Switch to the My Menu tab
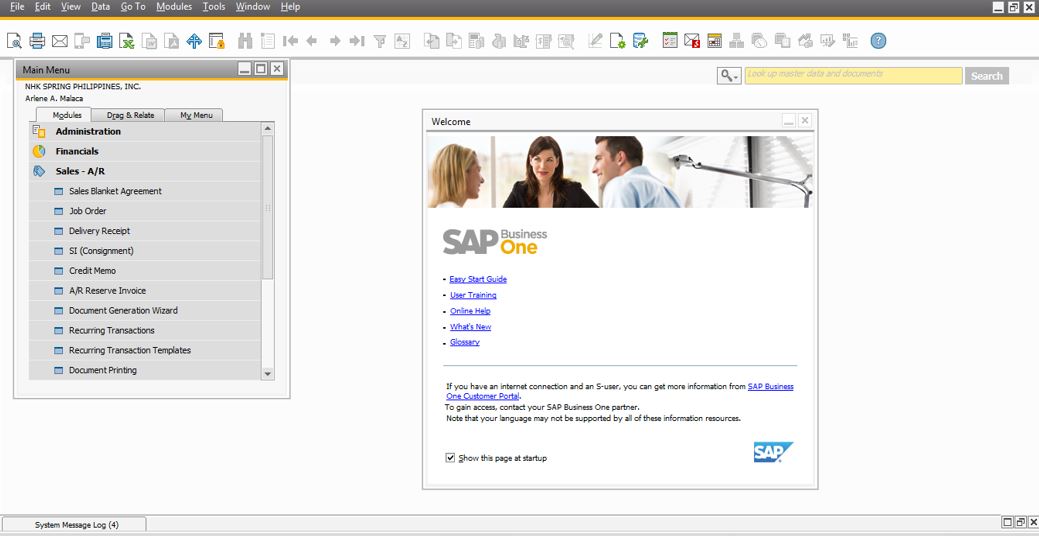Screen dimensions: 1039x536 pos(196,115)
